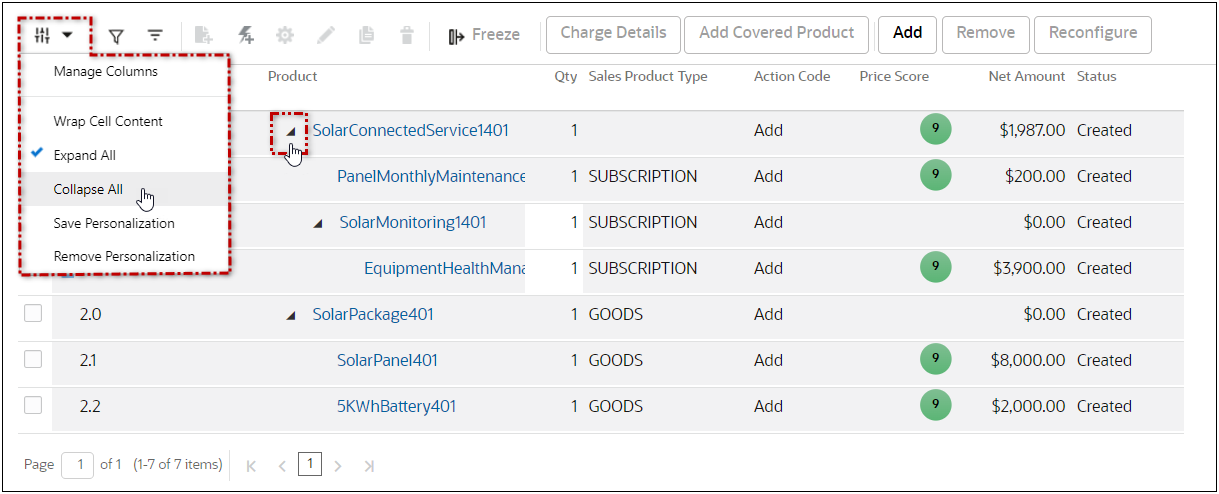Click the pencil edit icon

[326, 36]
